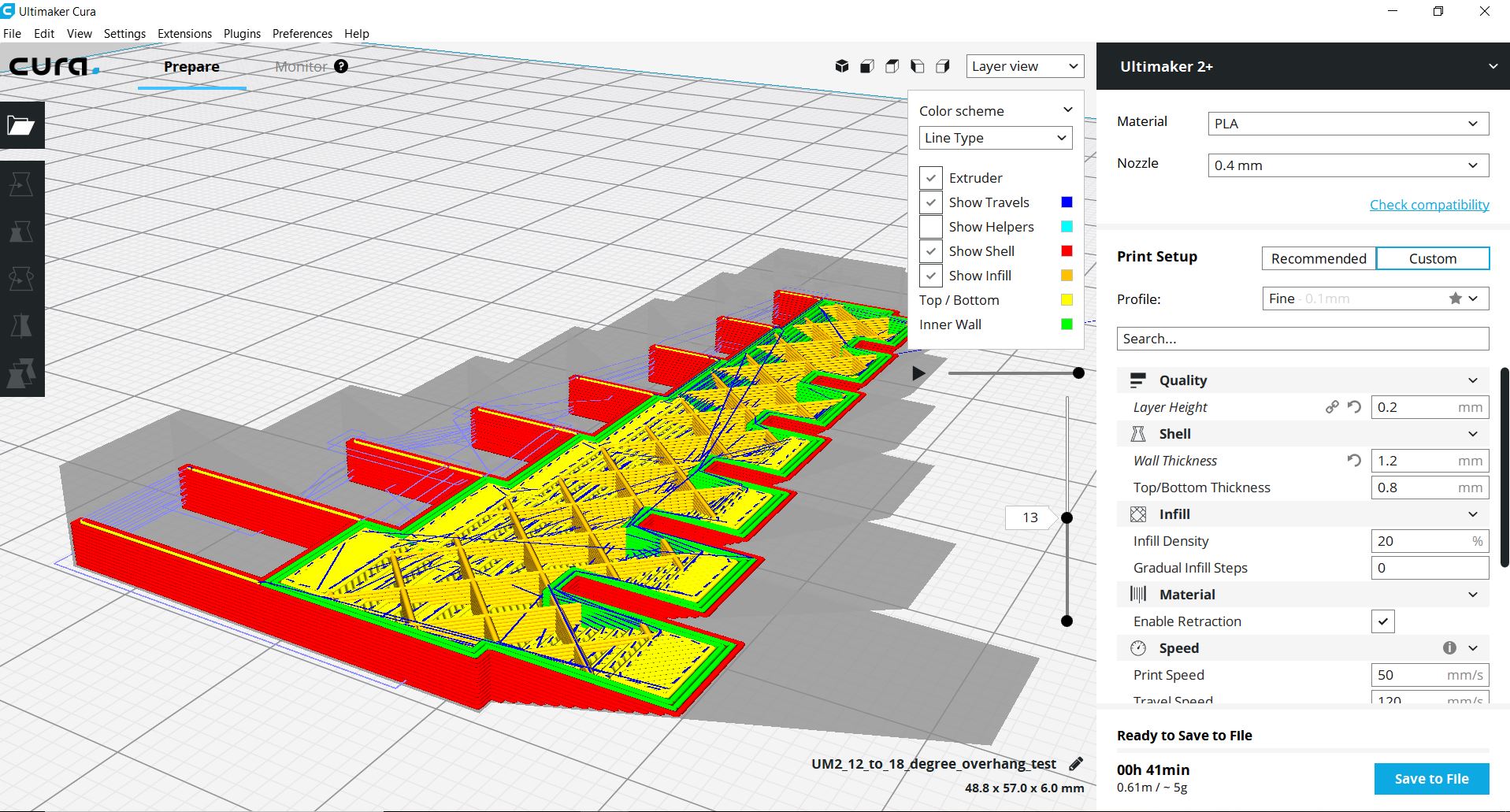This screenshot has height=812, width=1510.
Task: Click the Material barcode section icon
Action: (x=1137, y=595)
